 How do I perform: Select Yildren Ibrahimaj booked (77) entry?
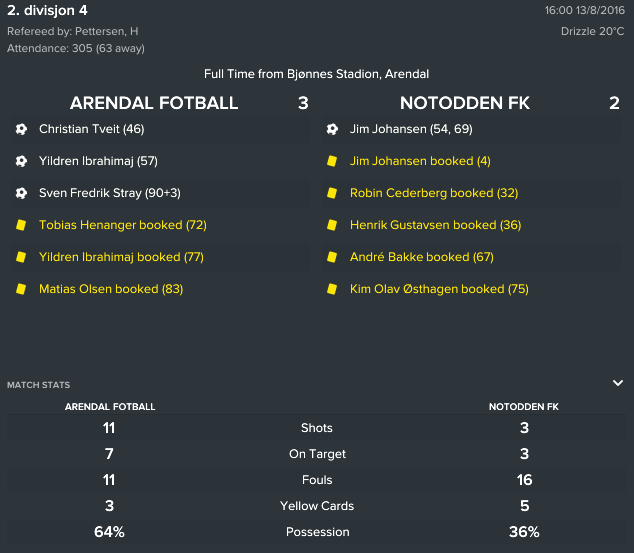pos(121,257)
